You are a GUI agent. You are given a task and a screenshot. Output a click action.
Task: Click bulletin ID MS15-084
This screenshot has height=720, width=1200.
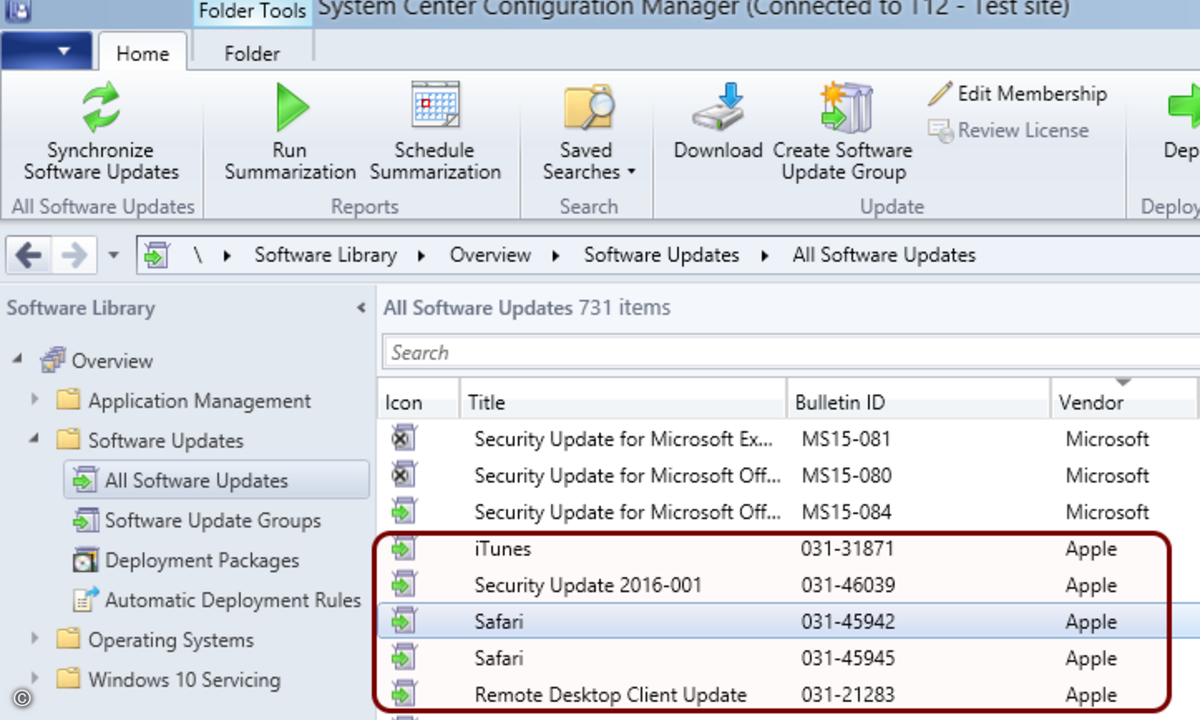click(x=846, y=512)
